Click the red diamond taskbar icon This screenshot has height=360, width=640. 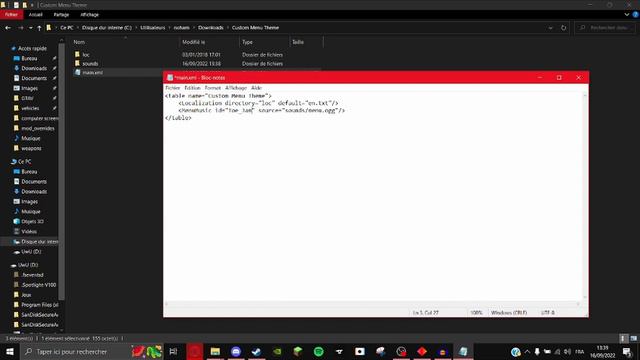pos(422,351)
